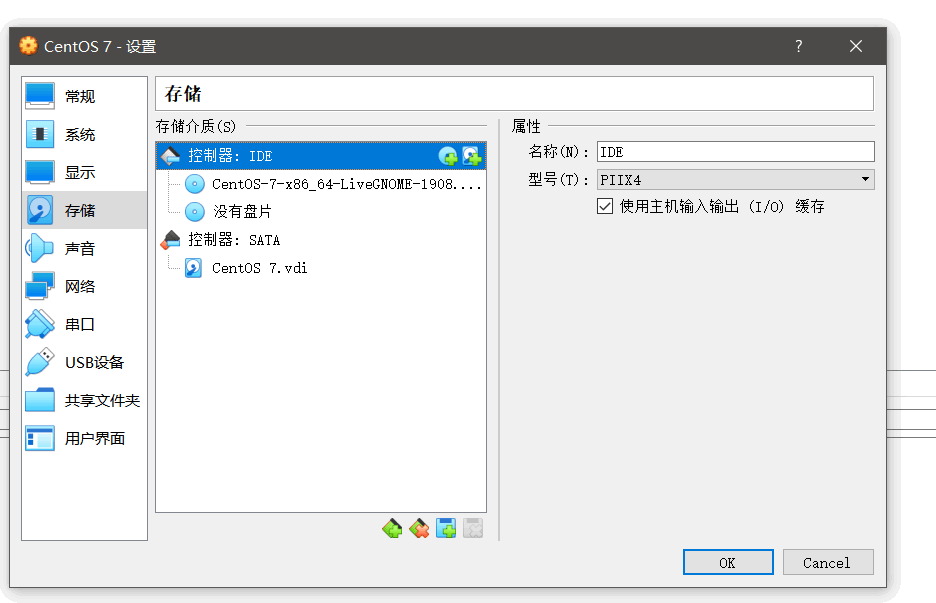Go to USB设备 settings
Screen dimensions: 936x603
[84, 362]
